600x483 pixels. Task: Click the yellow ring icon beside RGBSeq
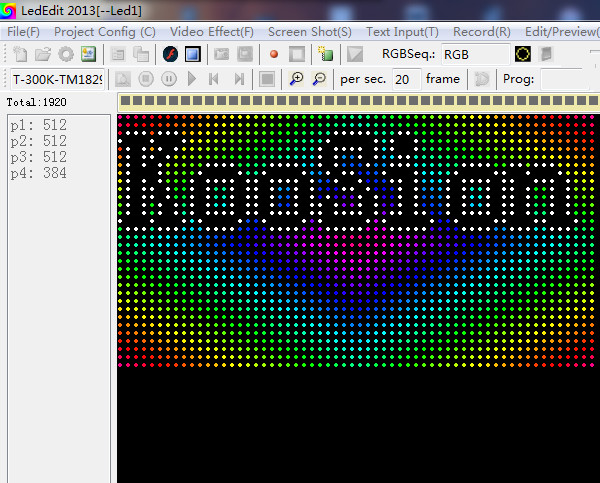522,54
